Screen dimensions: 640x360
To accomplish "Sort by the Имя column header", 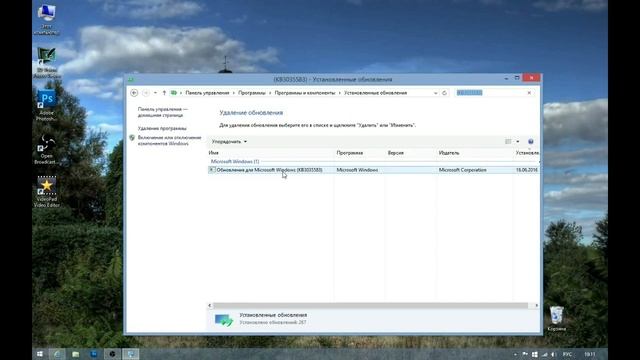I will pos(270,153).
